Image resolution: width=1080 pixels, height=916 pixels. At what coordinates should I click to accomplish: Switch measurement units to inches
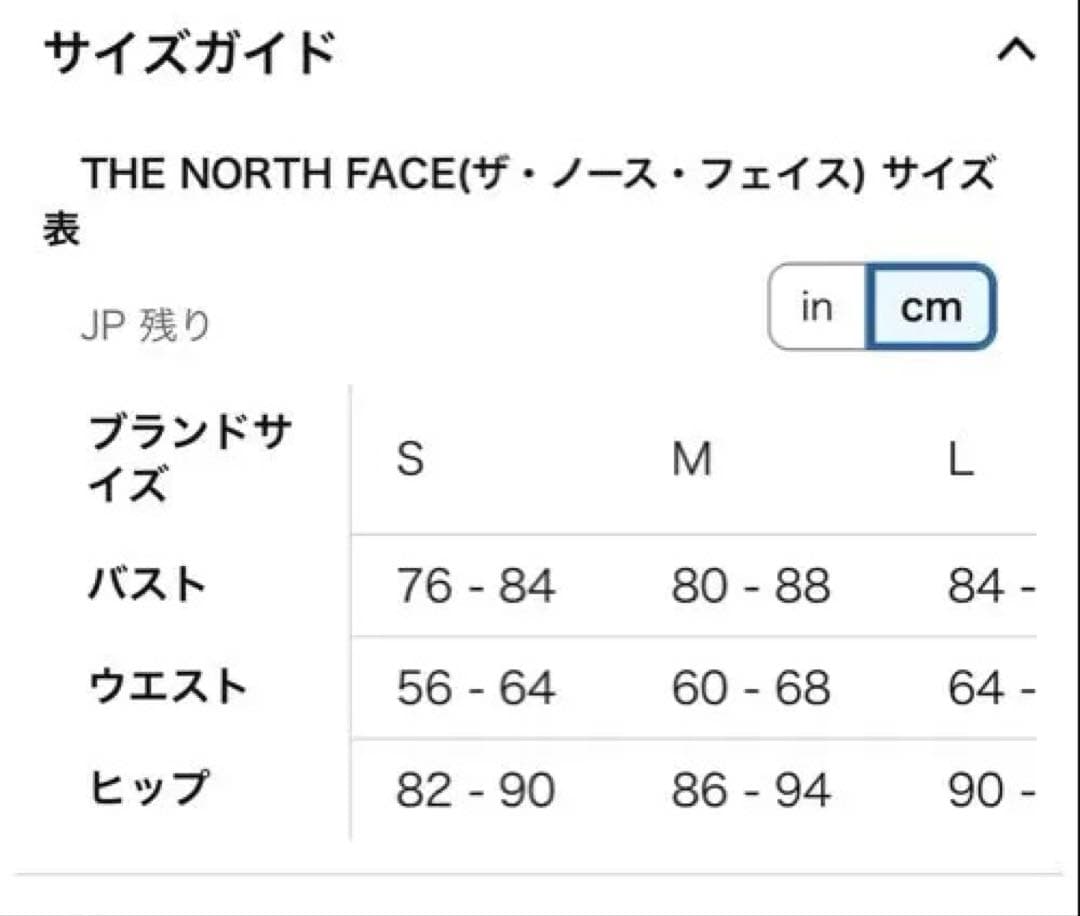tap(817, 307)
